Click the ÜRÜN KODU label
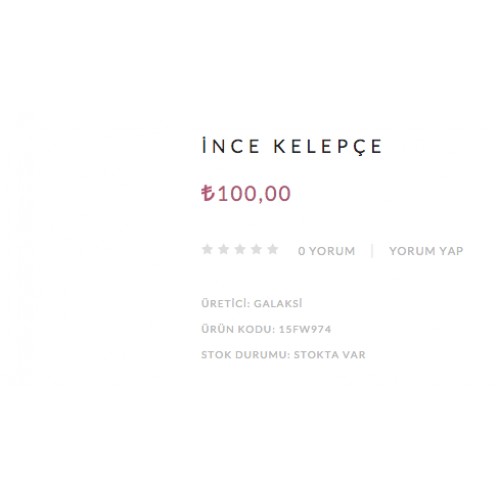The image size is (500, 500). coord(238,329)
